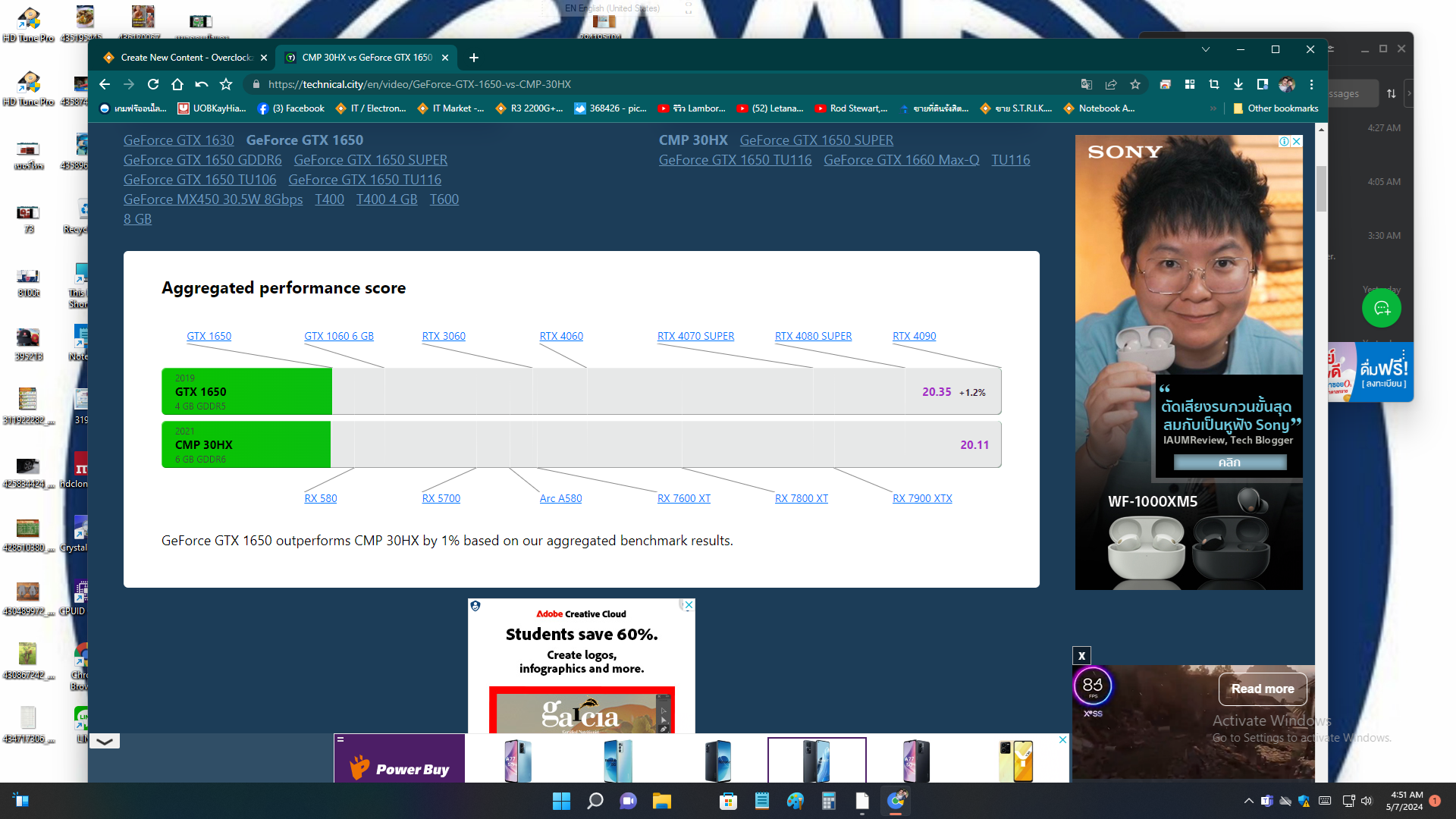Open the GeForce GTX 1650 GDDR6 link
The image size is (1456, 819).
tap(202, 160)
